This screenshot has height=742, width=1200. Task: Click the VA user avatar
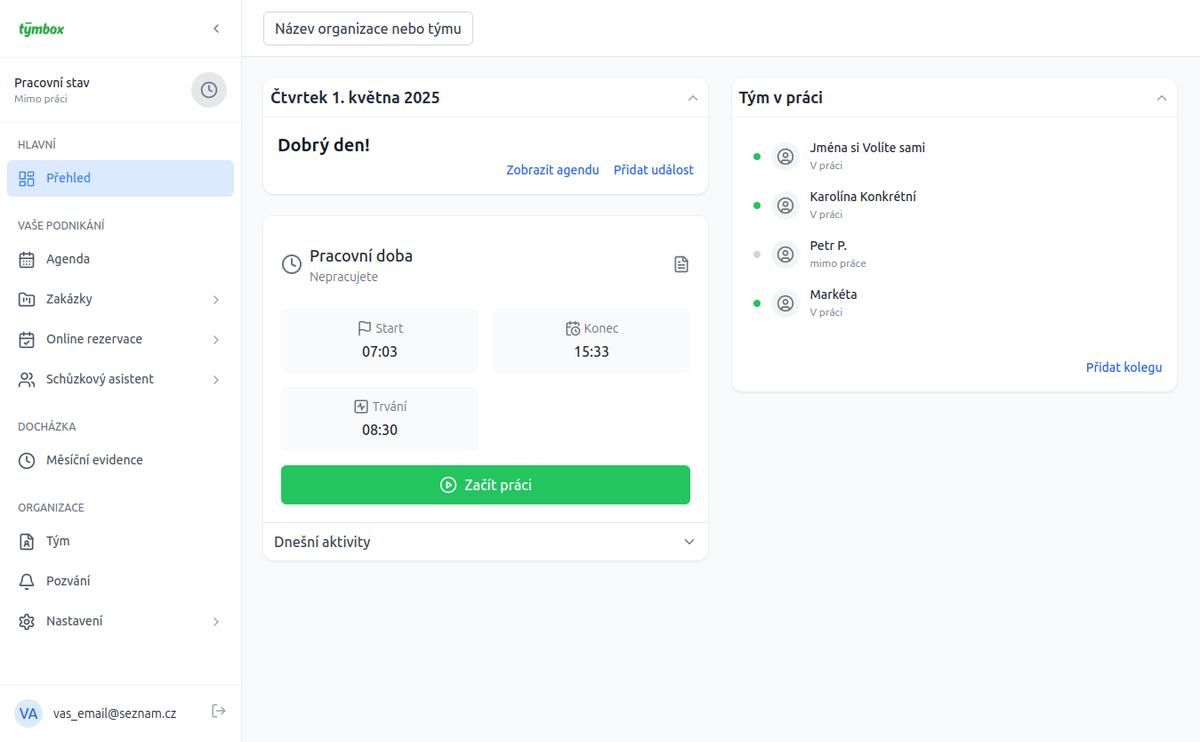(x=29, y=713)
